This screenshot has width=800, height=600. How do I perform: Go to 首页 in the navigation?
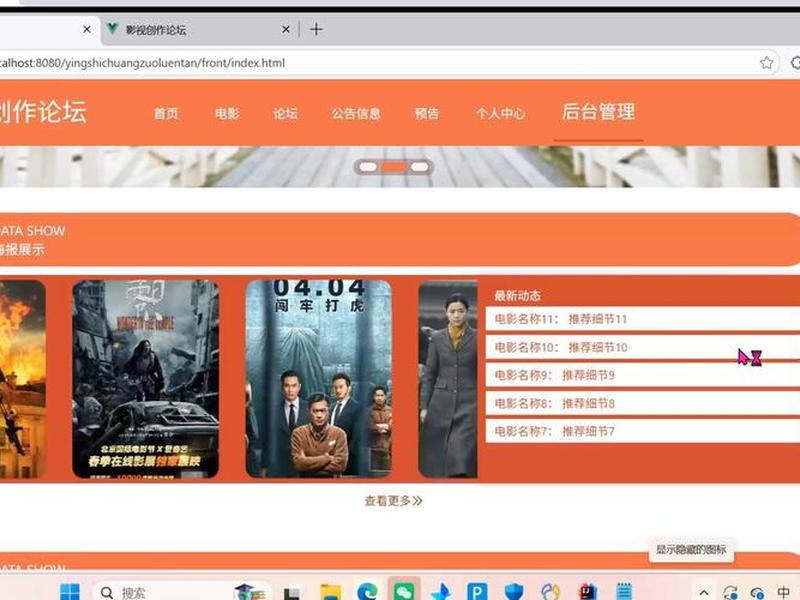click(x=166, y=113)
